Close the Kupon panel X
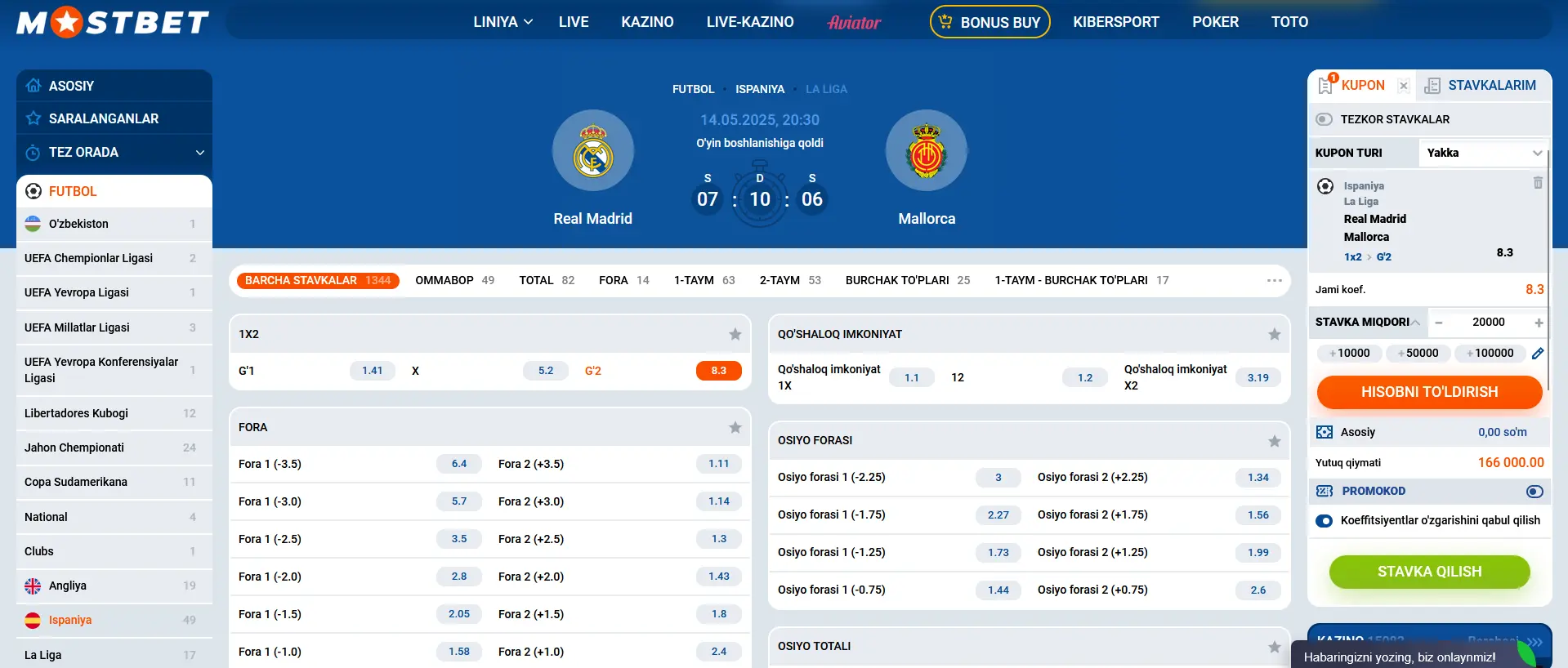The width and height of the screenshot is (1568, 668). point(1404,86)
